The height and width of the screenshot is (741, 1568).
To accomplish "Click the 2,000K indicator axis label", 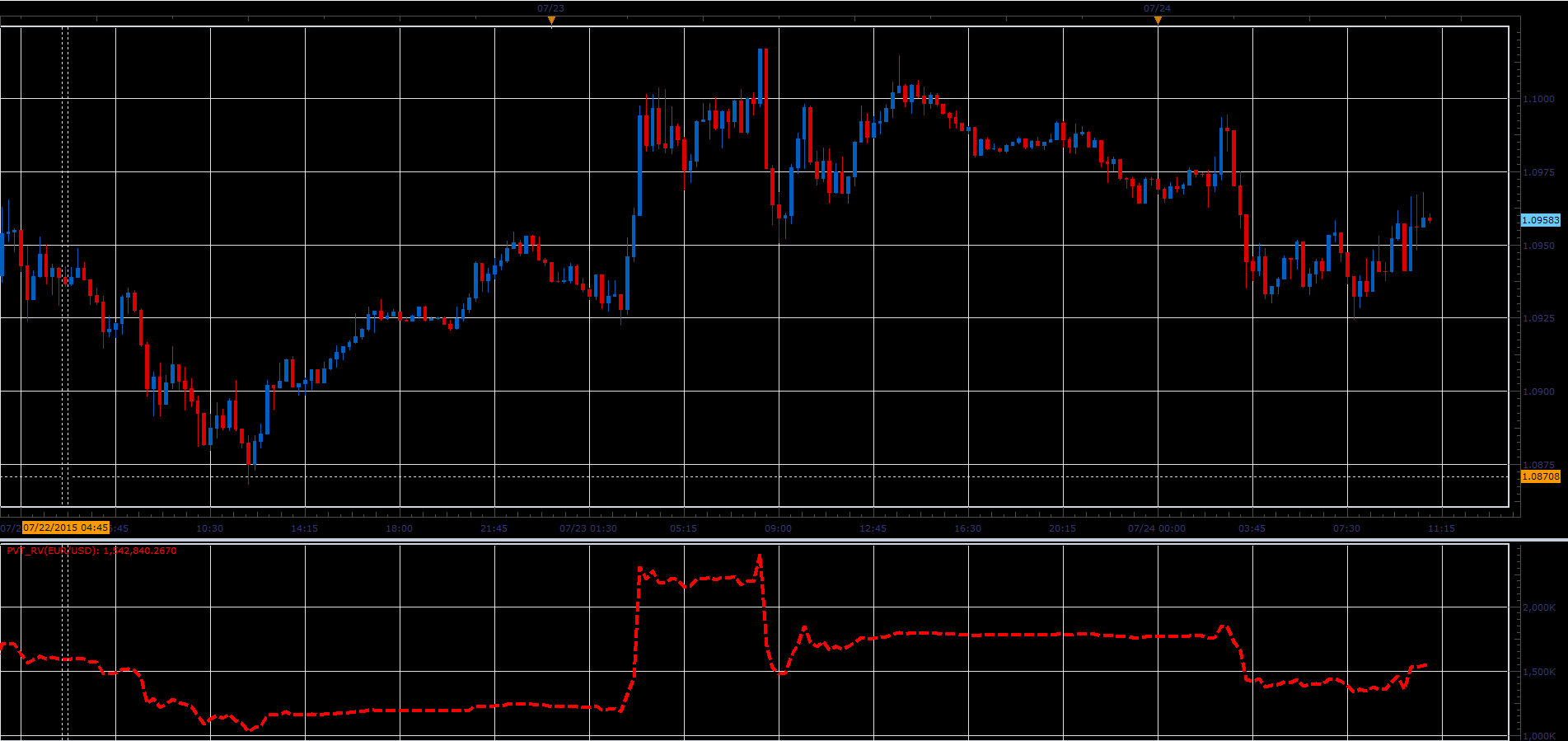I will pyautogui.click(x=1539, y=607).
